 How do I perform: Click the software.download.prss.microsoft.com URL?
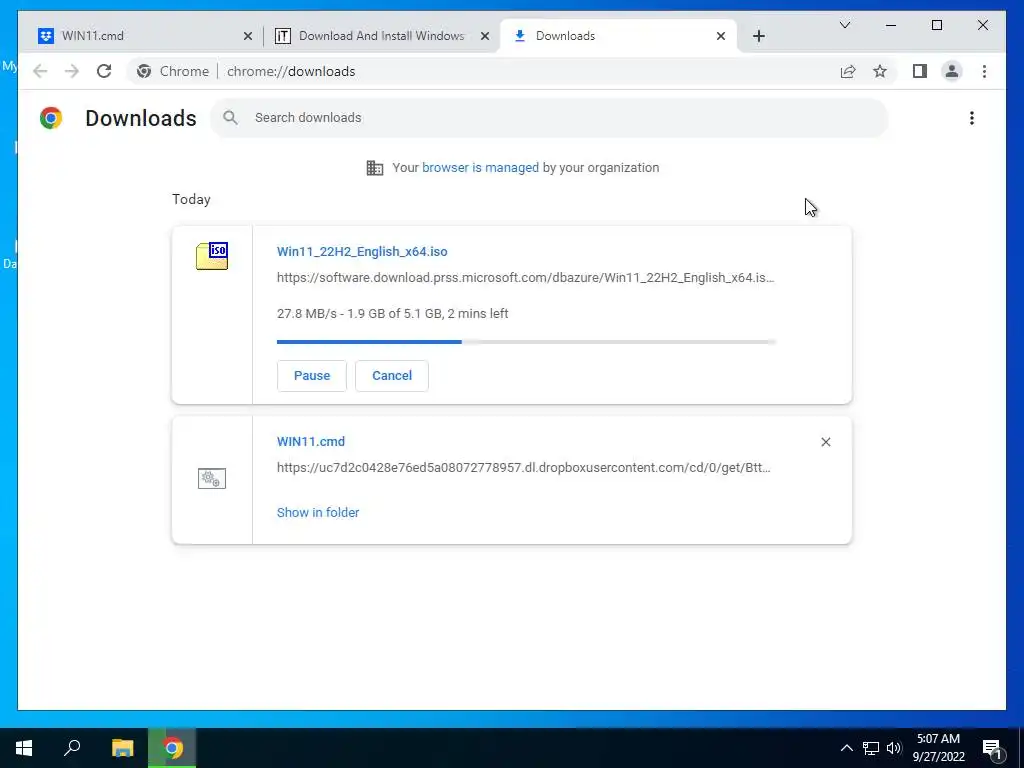(x=525, y=278)
